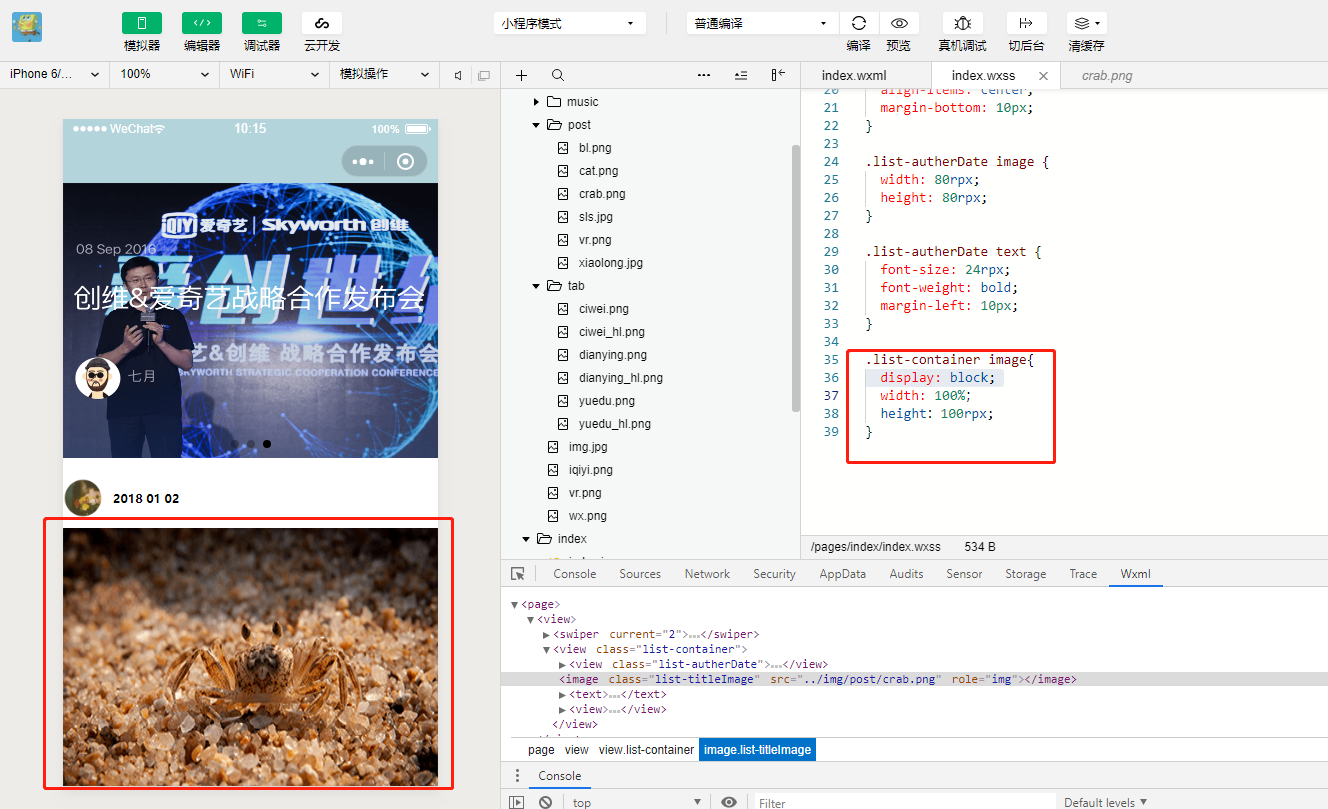The height and width of the screenshot is (809, 1328).
Task: Switch to the index.wxml editor tab
Action: coord(854,75)
